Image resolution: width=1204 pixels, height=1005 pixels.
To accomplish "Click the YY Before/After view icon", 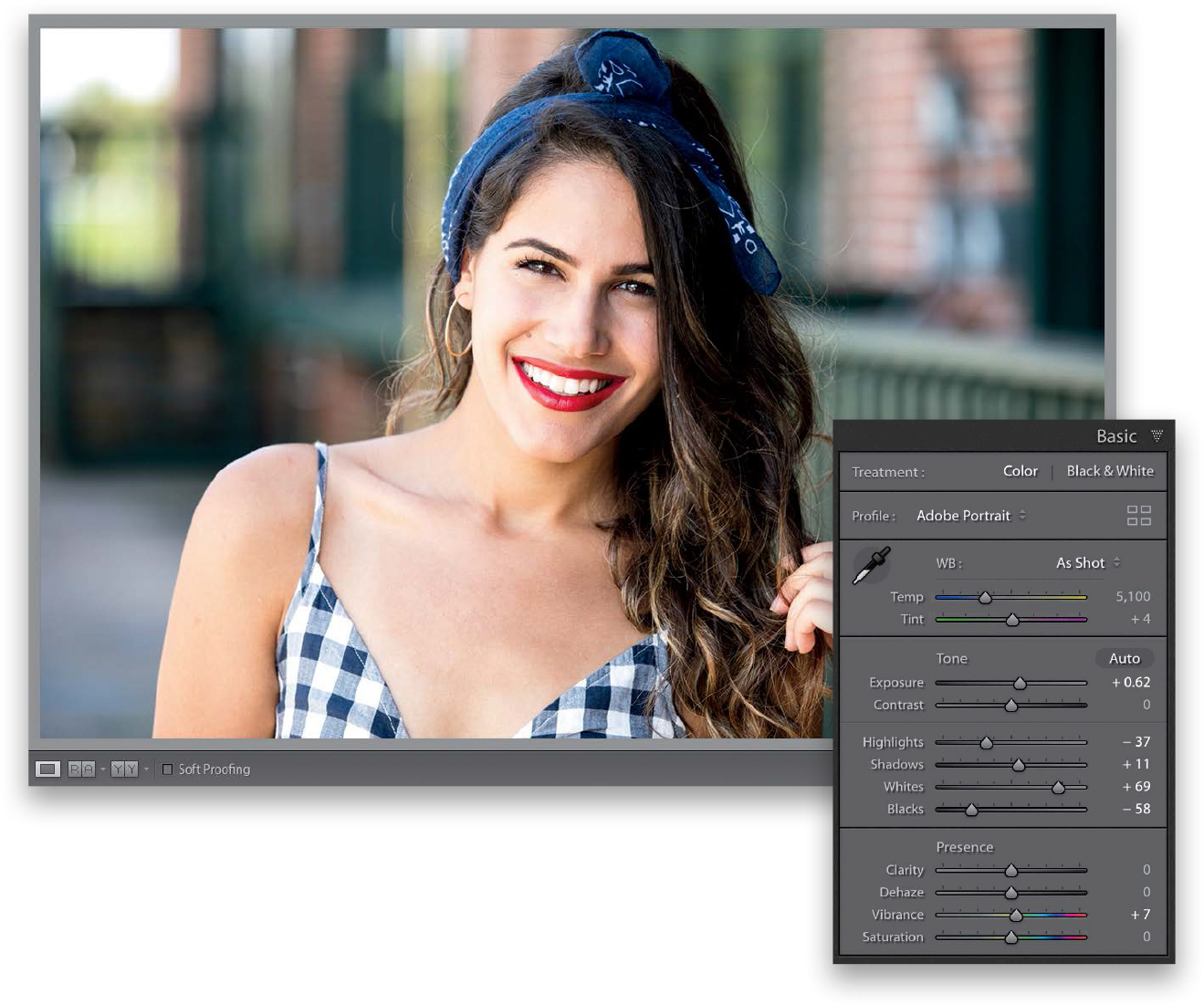I will [124, 769].
